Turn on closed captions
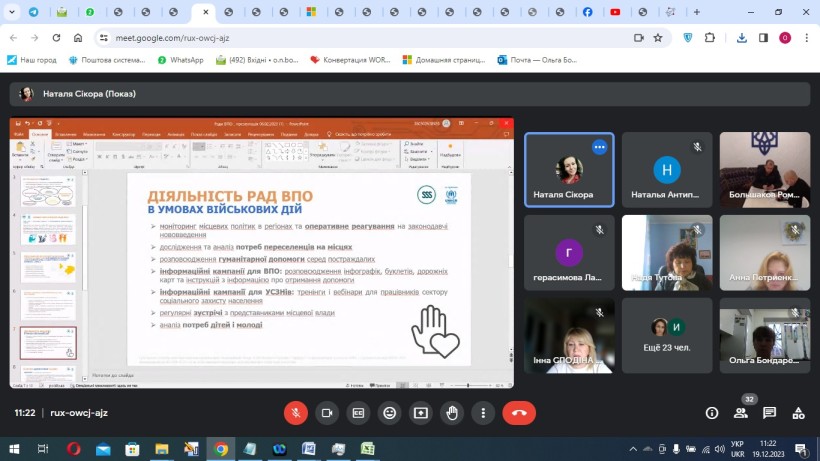Screen dimensions: 820x461 pyautogui.click(x=358, y=412)
